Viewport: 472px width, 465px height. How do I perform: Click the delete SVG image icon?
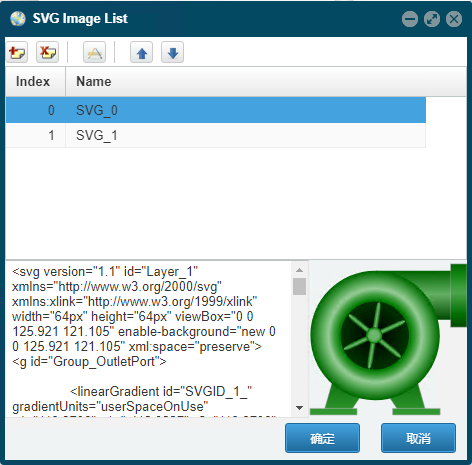pos(48,52)
